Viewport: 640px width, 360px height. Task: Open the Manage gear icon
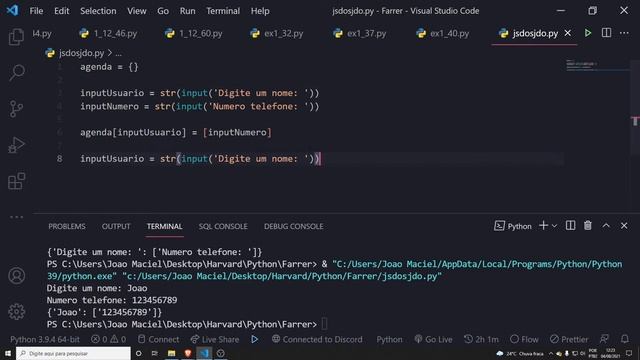point(16,312)
